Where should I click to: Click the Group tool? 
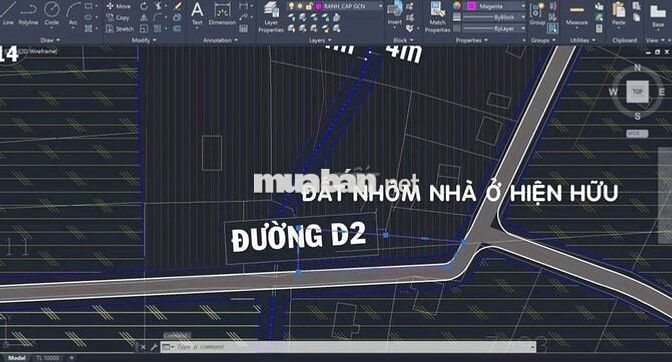coord(537,13)
